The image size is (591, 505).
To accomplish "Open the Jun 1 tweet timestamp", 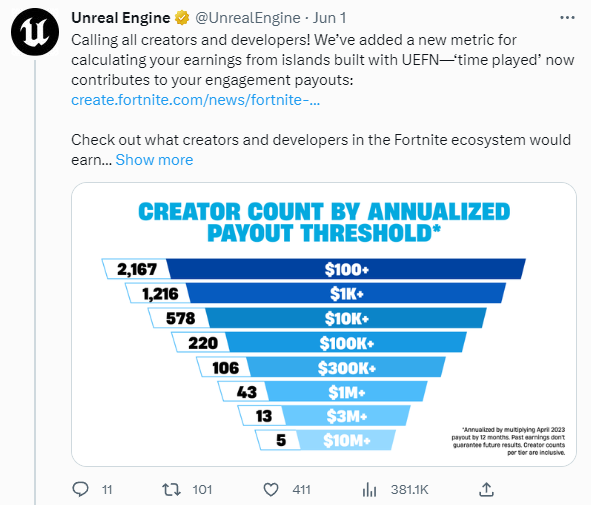I will [329, 18].
